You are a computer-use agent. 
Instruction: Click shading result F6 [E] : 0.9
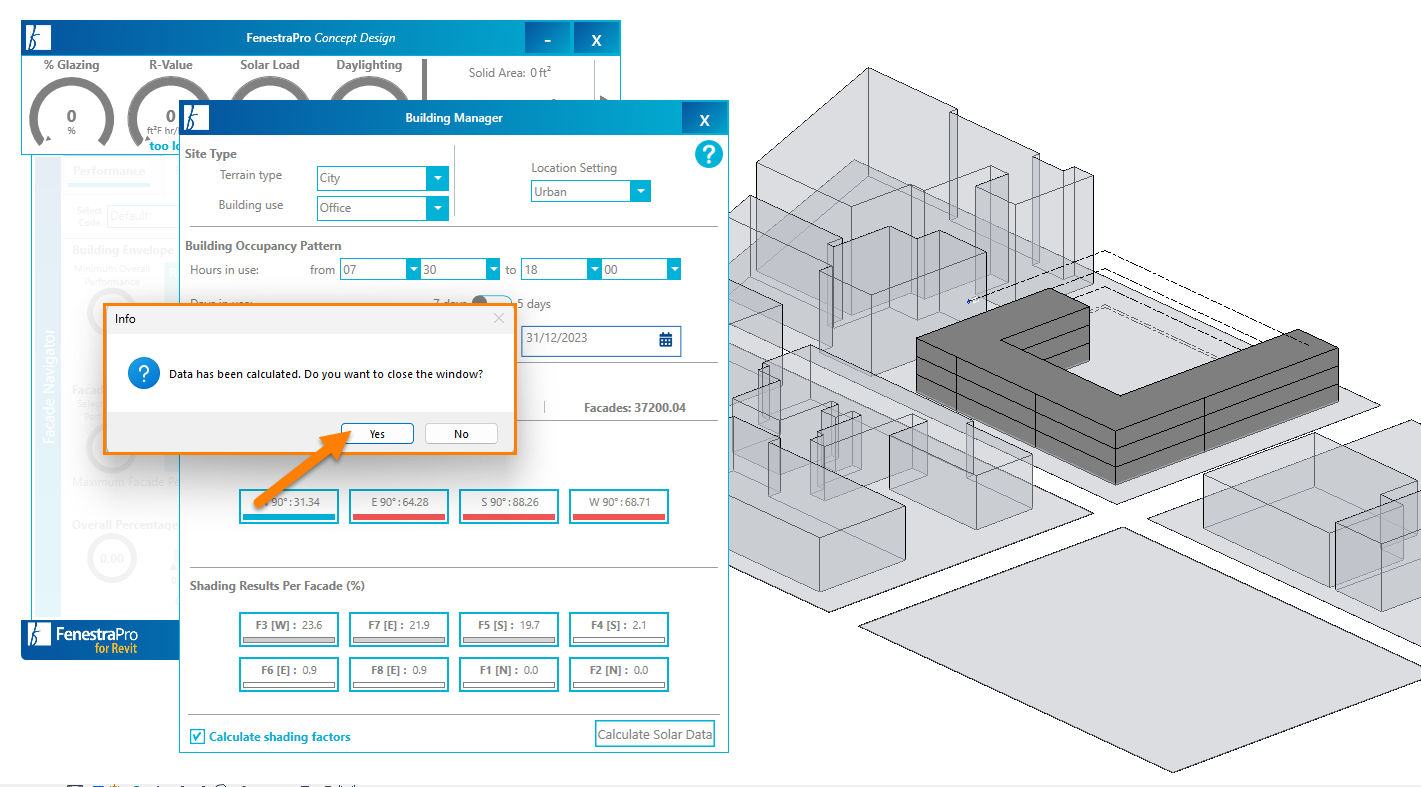coord(289,674)
